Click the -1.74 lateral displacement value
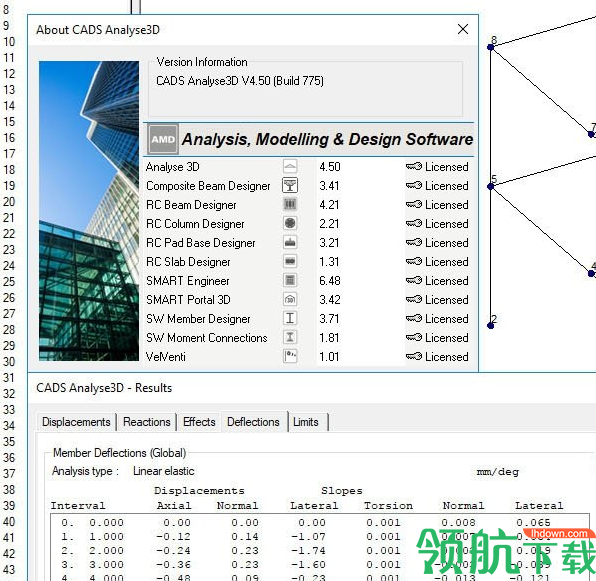This screenshot has height=581, width=596. [x=308, y=551]
